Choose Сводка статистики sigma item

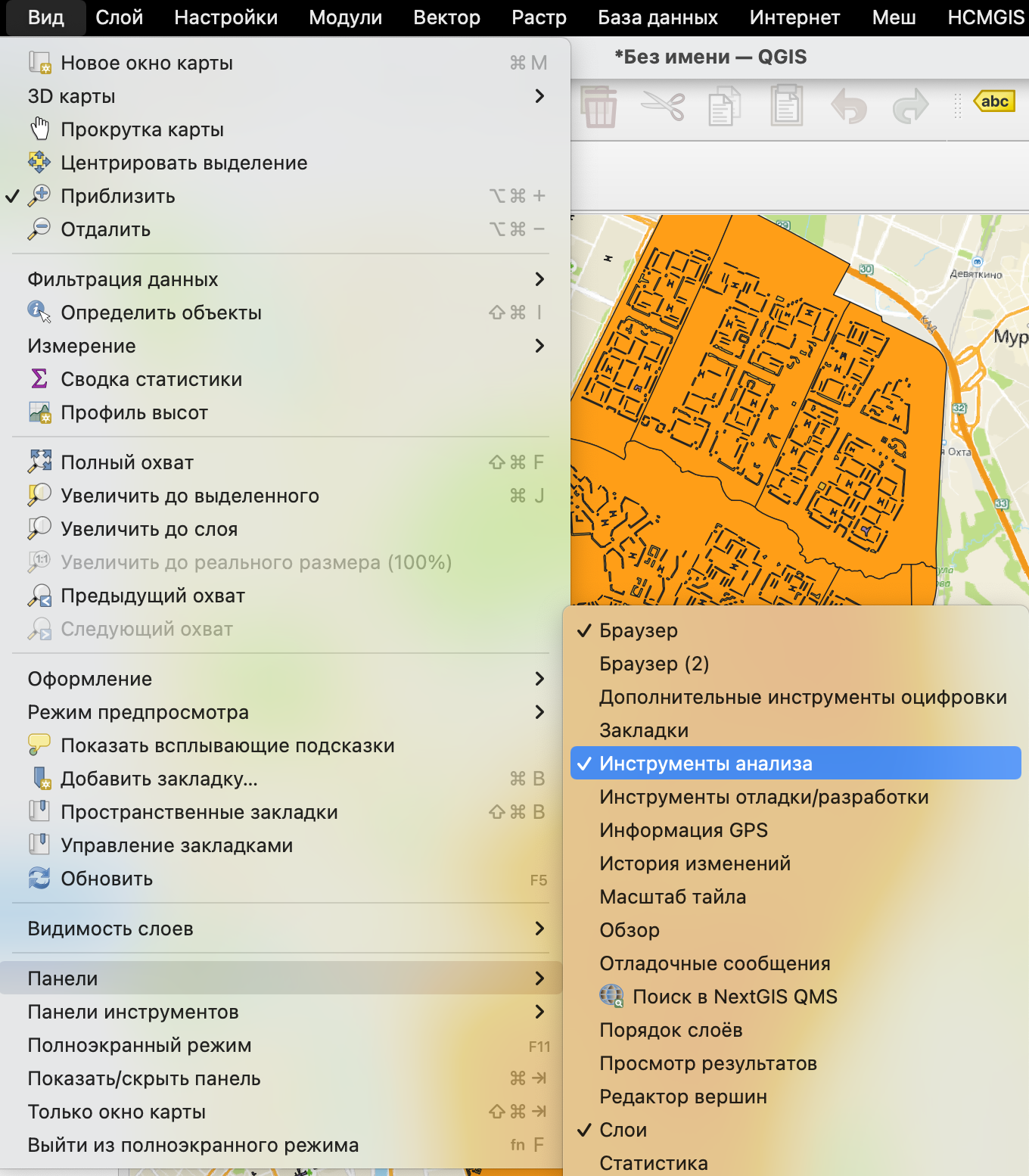[x=151, y=379]
